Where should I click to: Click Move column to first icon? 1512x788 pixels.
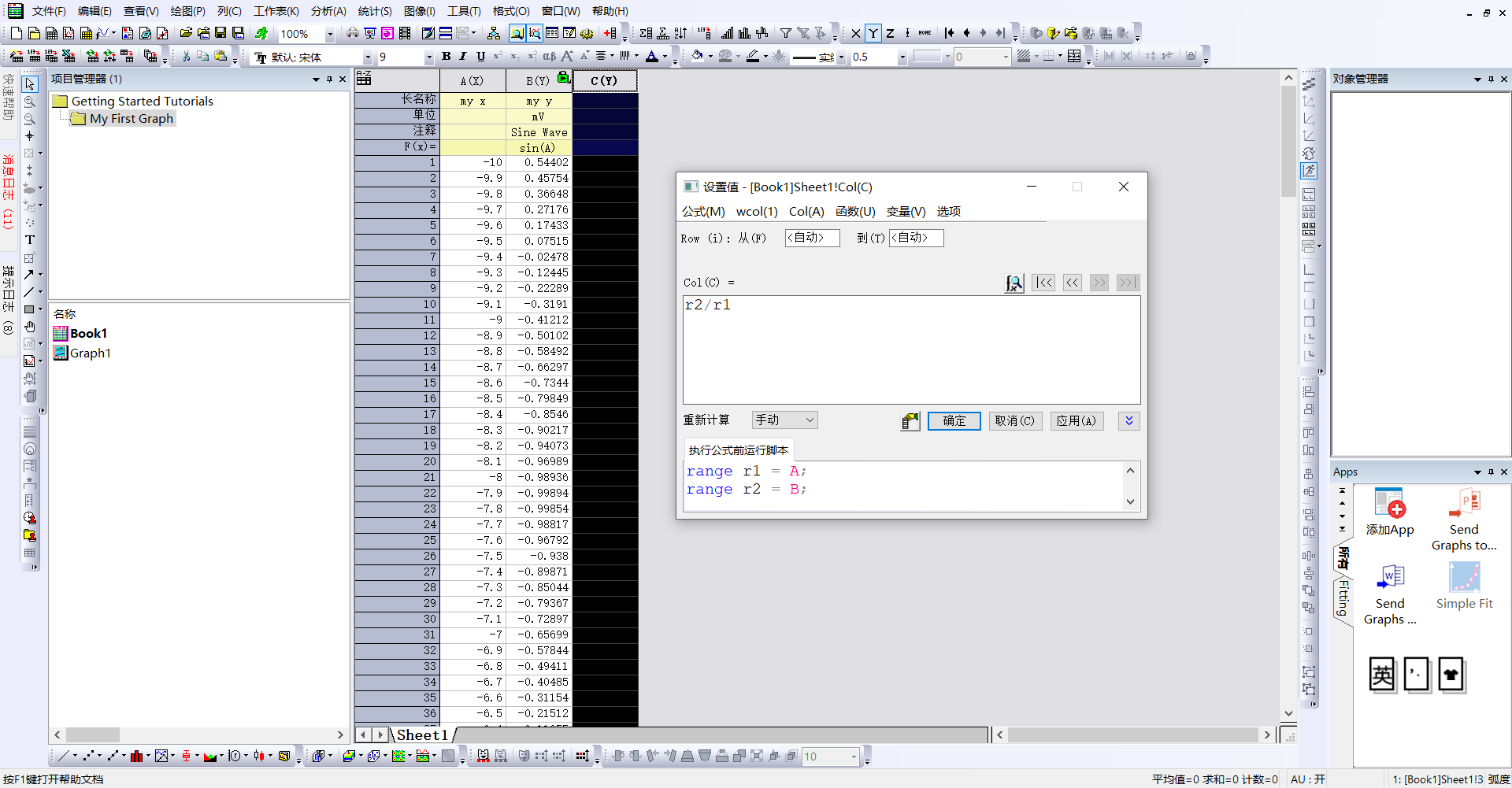[x=949, y=33]
